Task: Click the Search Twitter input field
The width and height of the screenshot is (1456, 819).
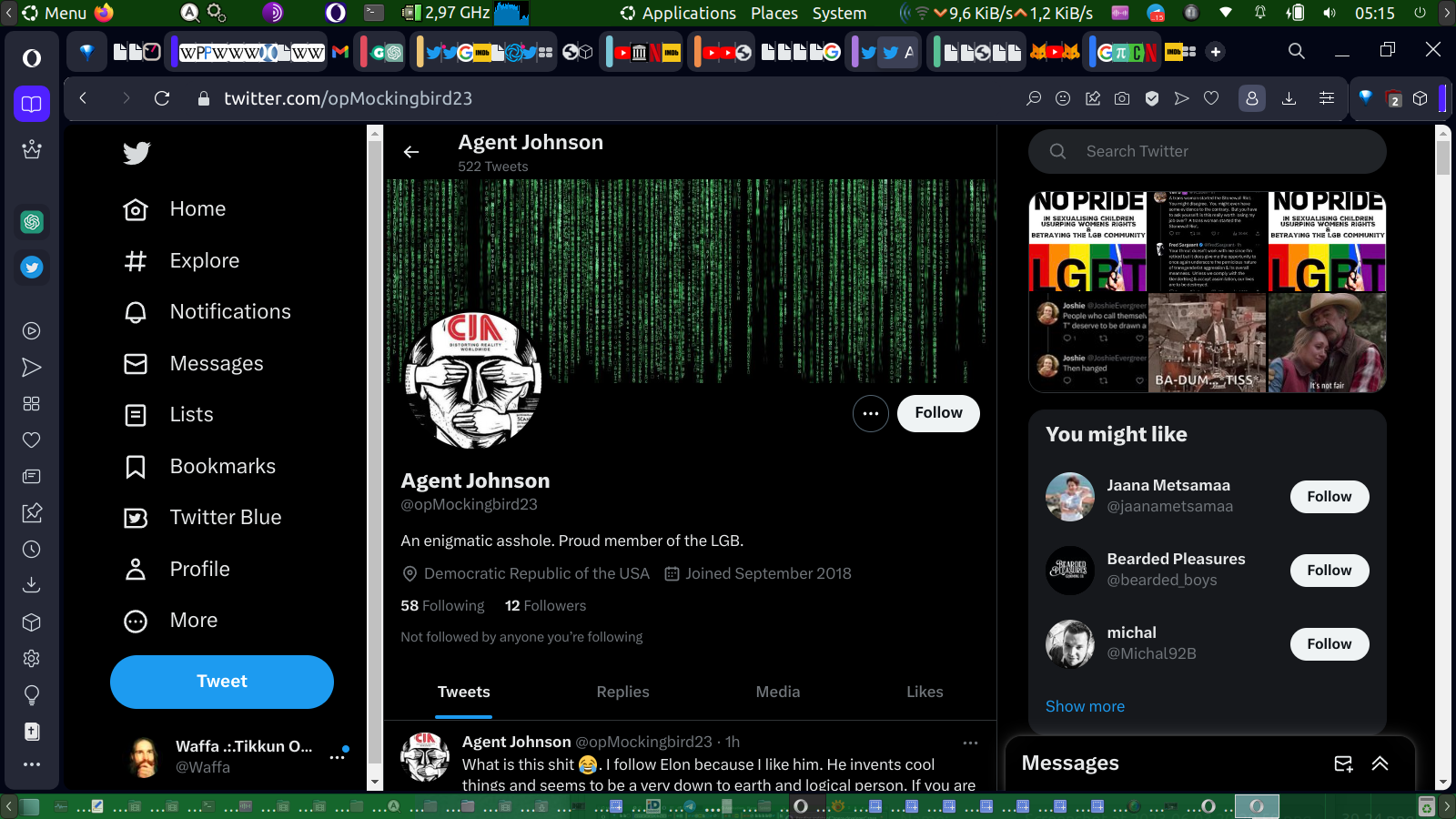Action: tap(1219, 152)
